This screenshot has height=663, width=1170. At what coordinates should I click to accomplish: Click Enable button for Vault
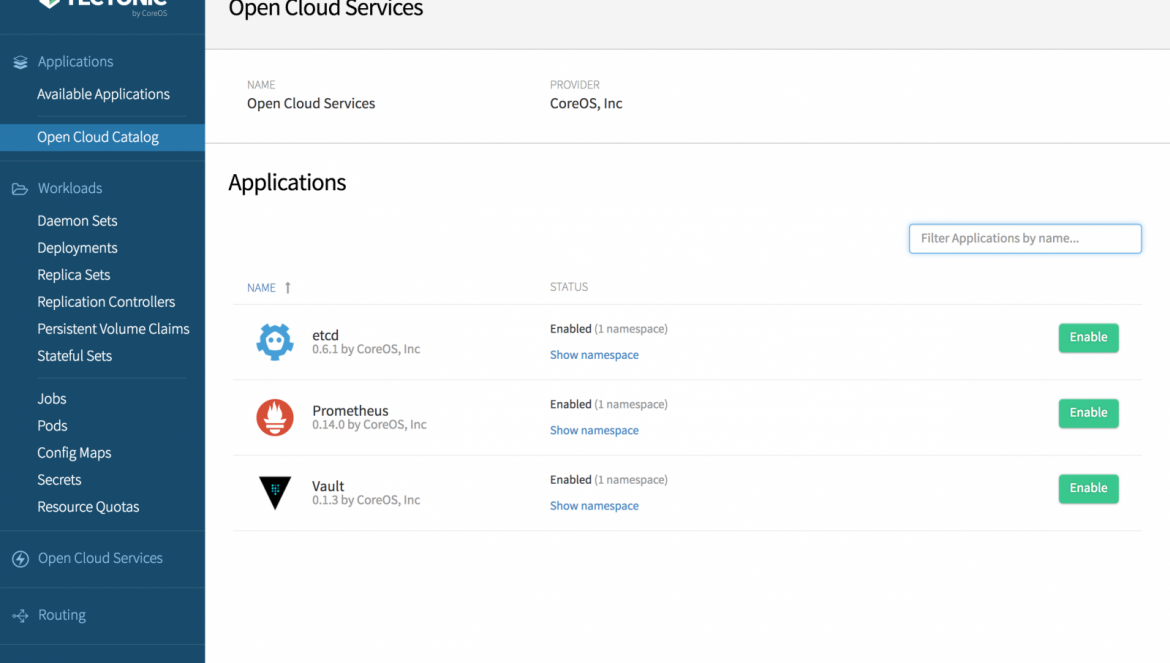(1088, 488)
